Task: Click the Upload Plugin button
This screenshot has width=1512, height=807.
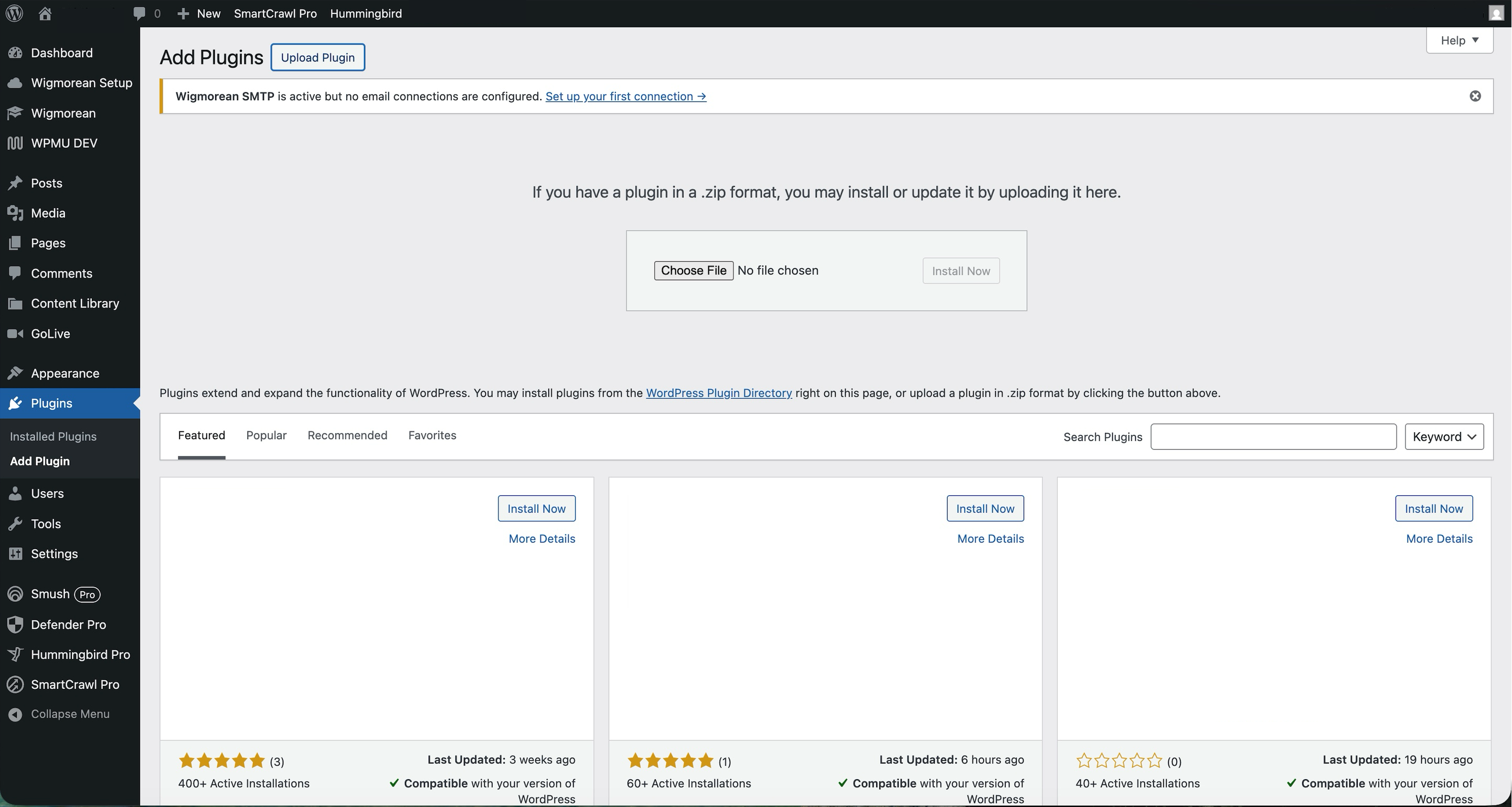Action: (317, 58)
